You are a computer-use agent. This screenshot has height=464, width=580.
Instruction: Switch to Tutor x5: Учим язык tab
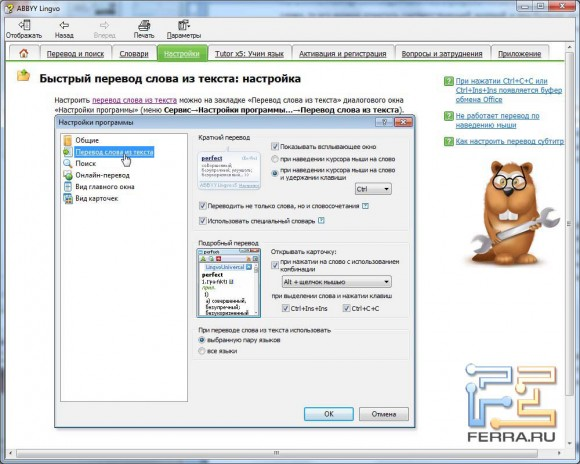(x=249, y=54)
